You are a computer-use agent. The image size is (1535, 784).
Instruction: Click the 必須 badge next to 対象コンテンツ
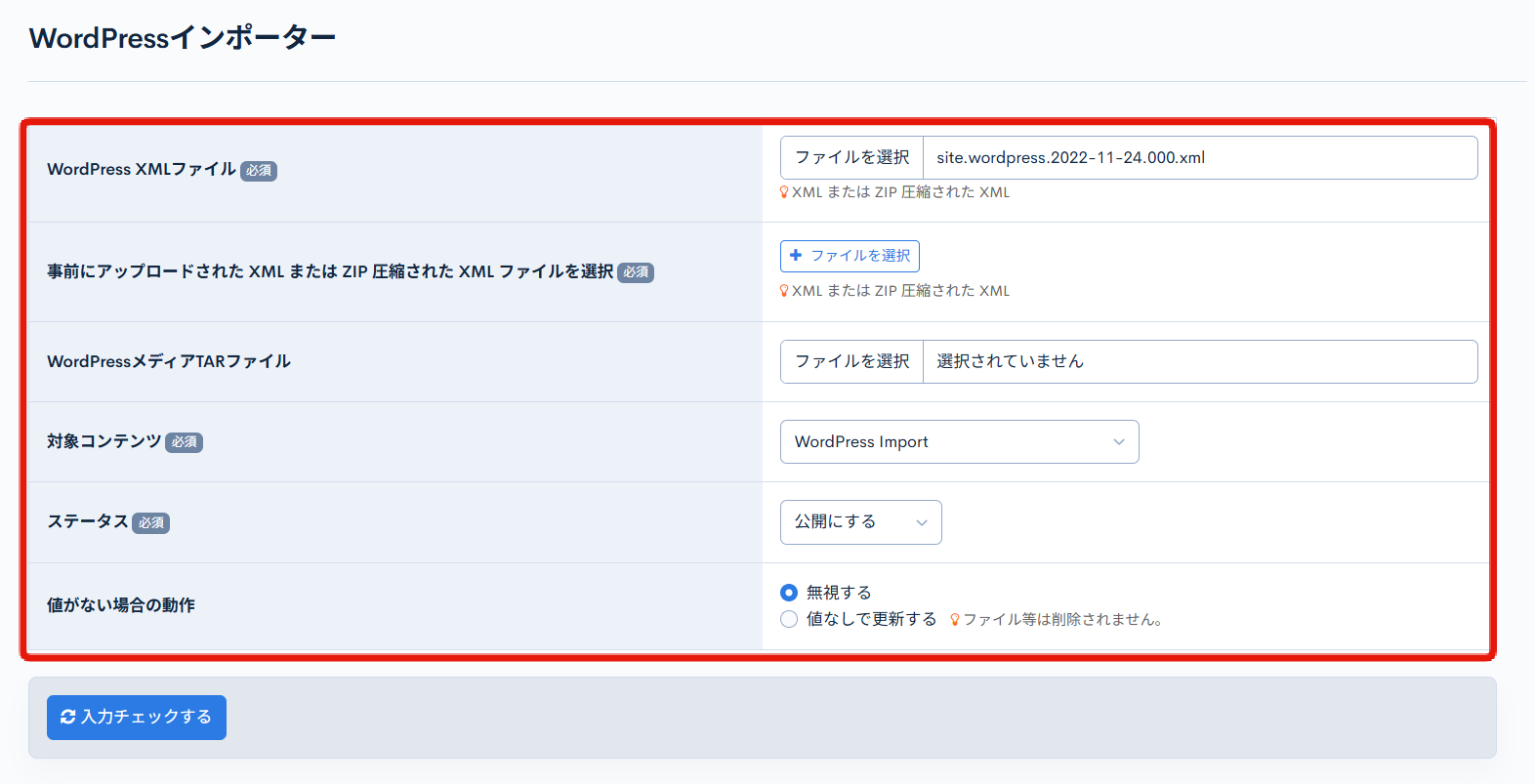point(184,442)
